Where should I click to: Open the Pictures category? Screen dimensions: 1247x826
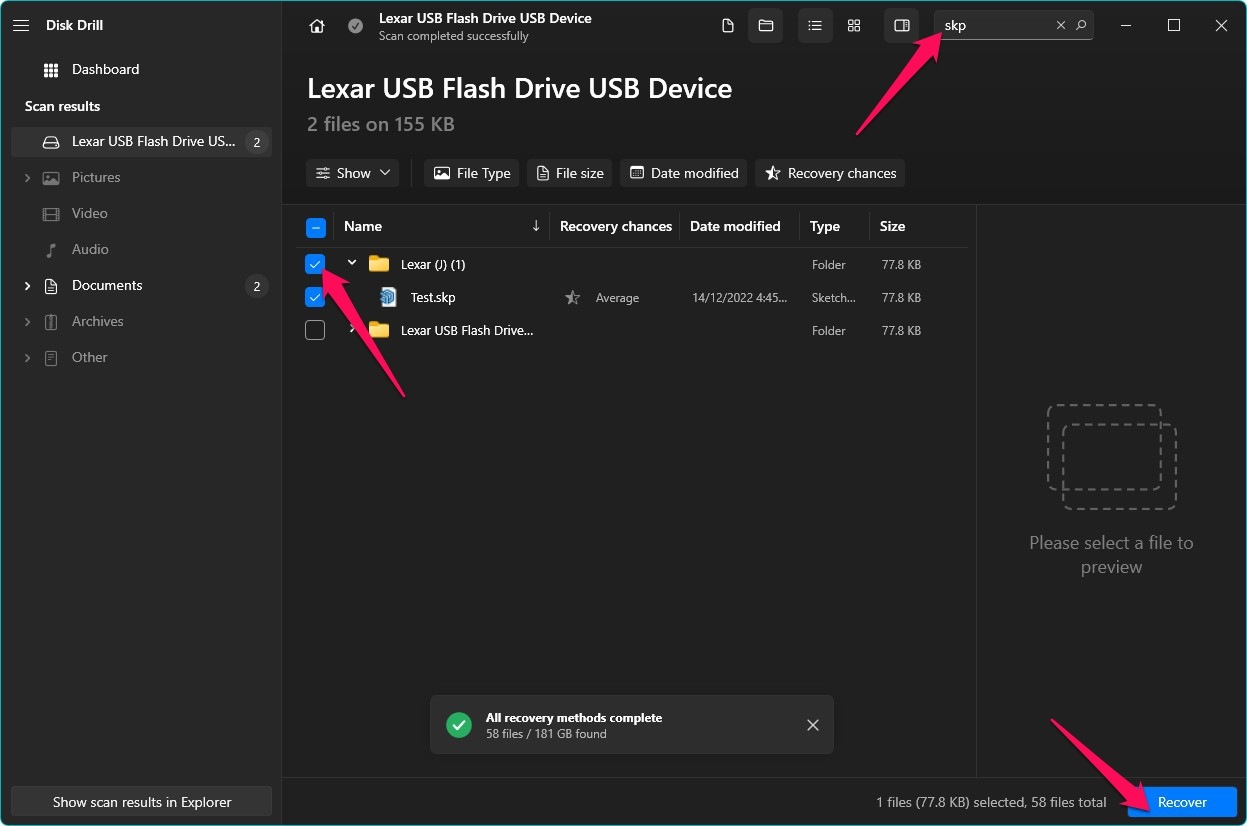(x=96, y=178)
